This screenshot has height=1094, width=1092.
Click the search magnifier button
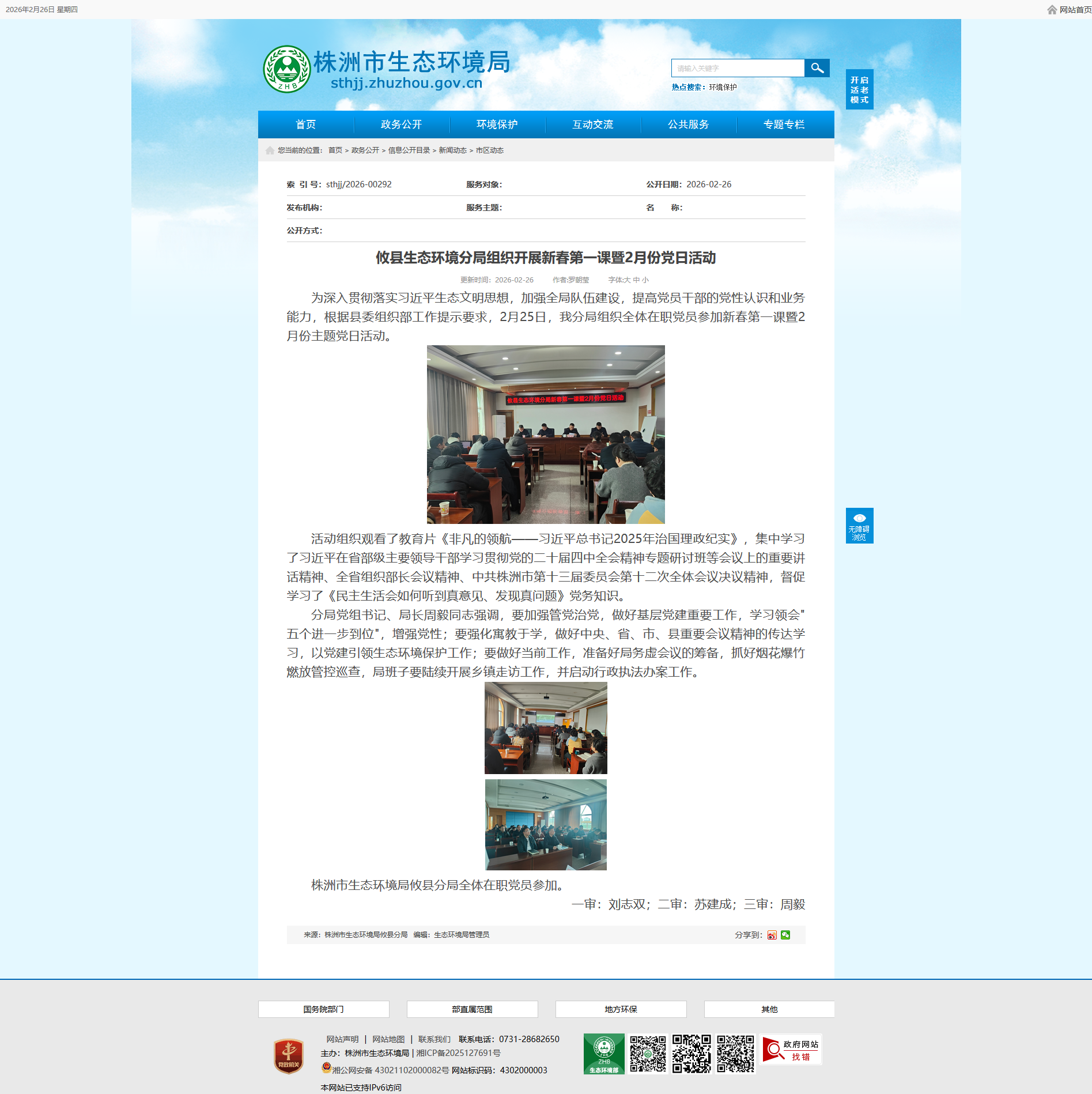tap(817, 68)
